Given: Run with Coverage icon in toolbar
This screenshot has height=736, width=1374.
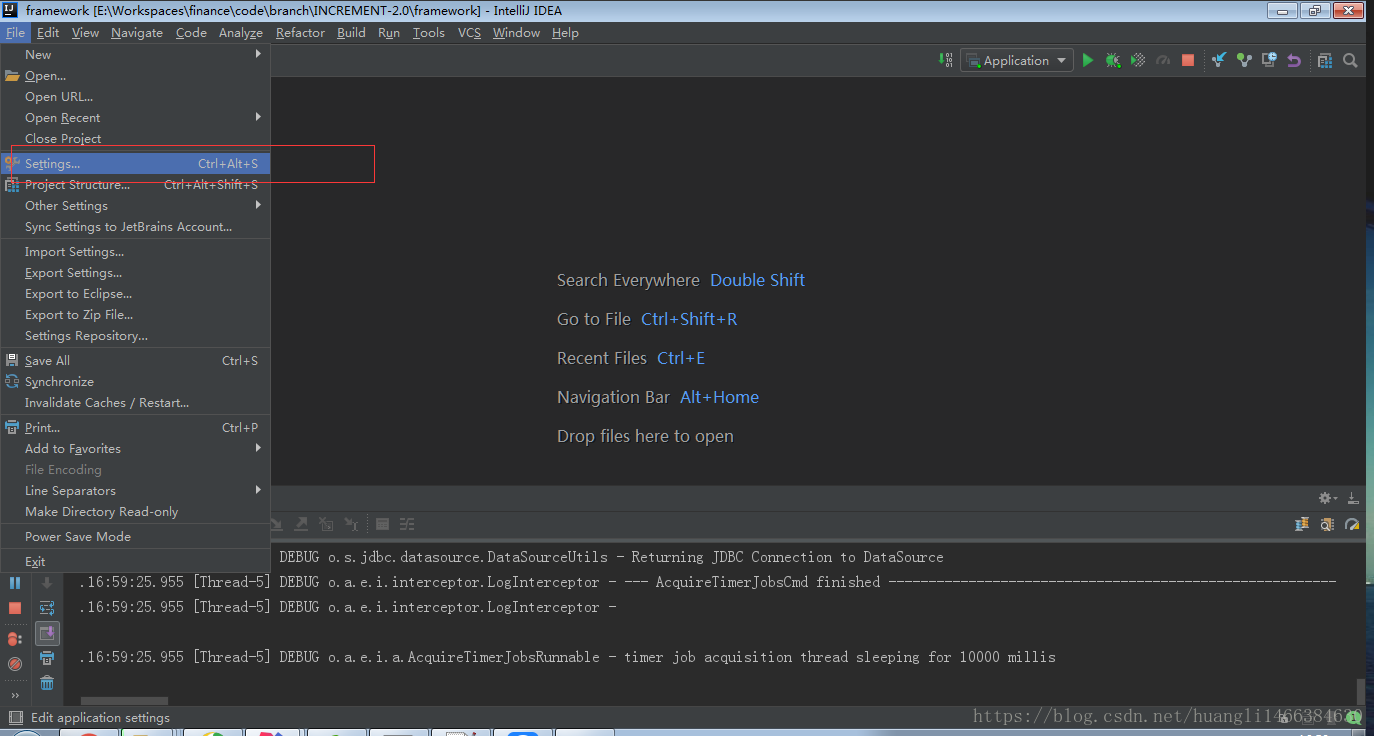Looking at the screenshot, I should pos(1138,60).
